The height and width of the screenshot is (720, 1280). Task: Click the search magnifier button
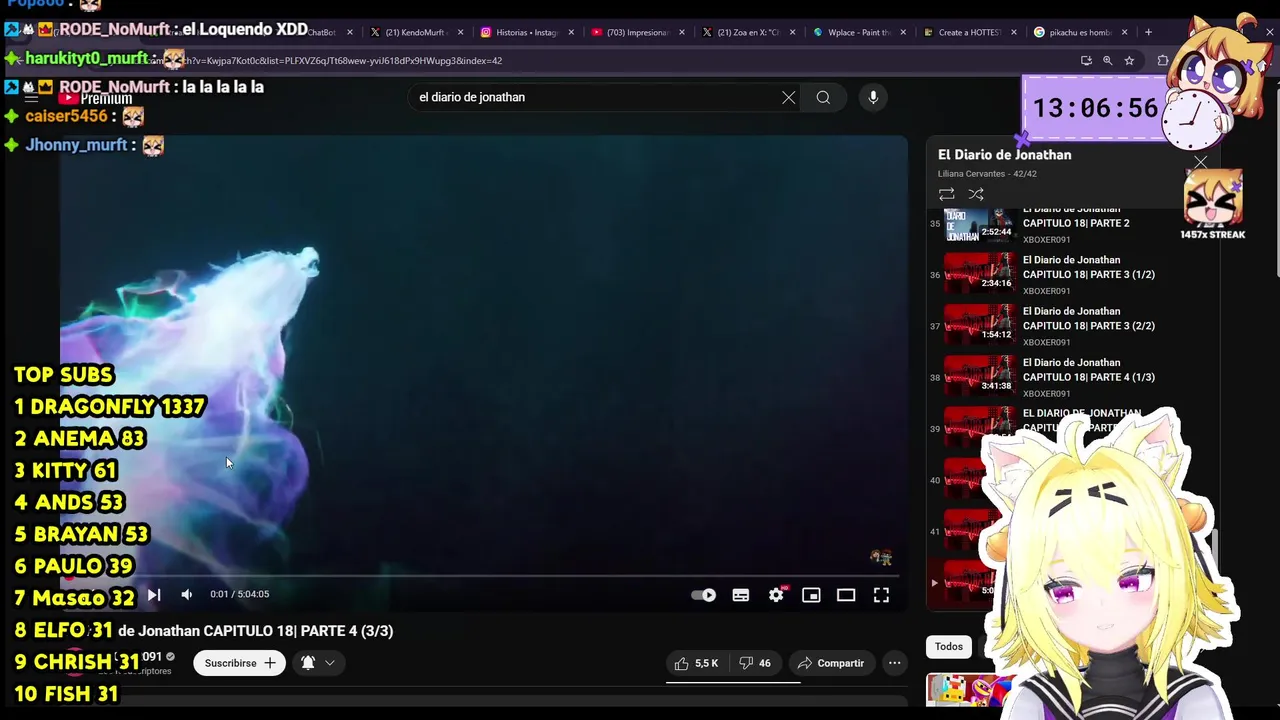click(823, 97)
